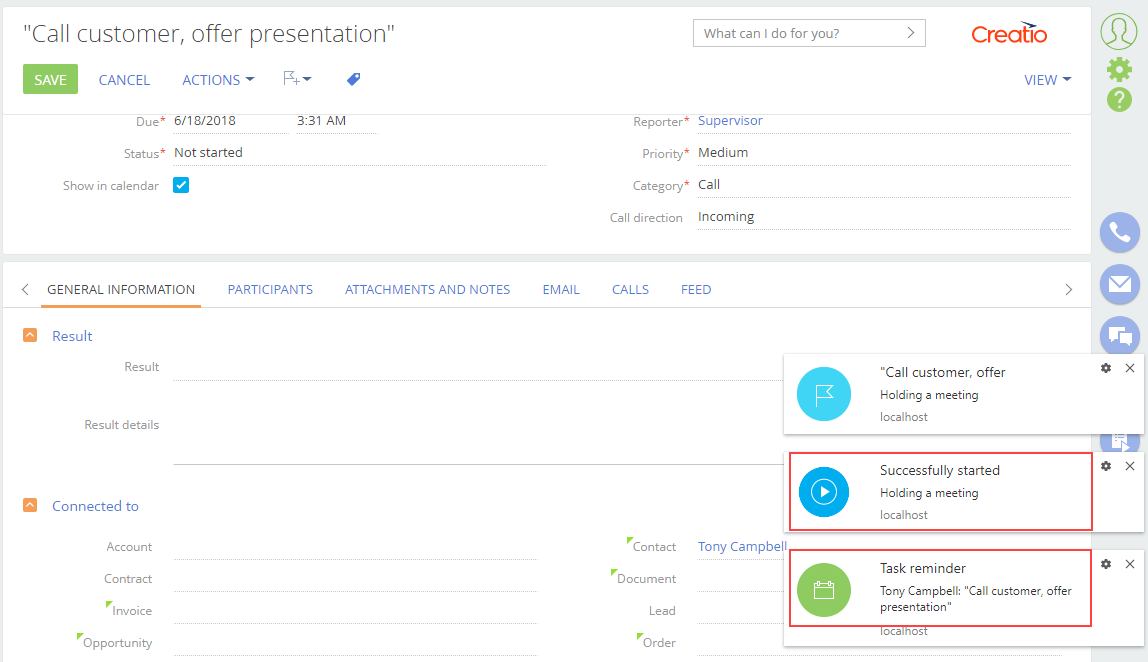Open settings gear on Task reminder notification
Viewport: 1148px width, 662px height.
coord(1106,564)
